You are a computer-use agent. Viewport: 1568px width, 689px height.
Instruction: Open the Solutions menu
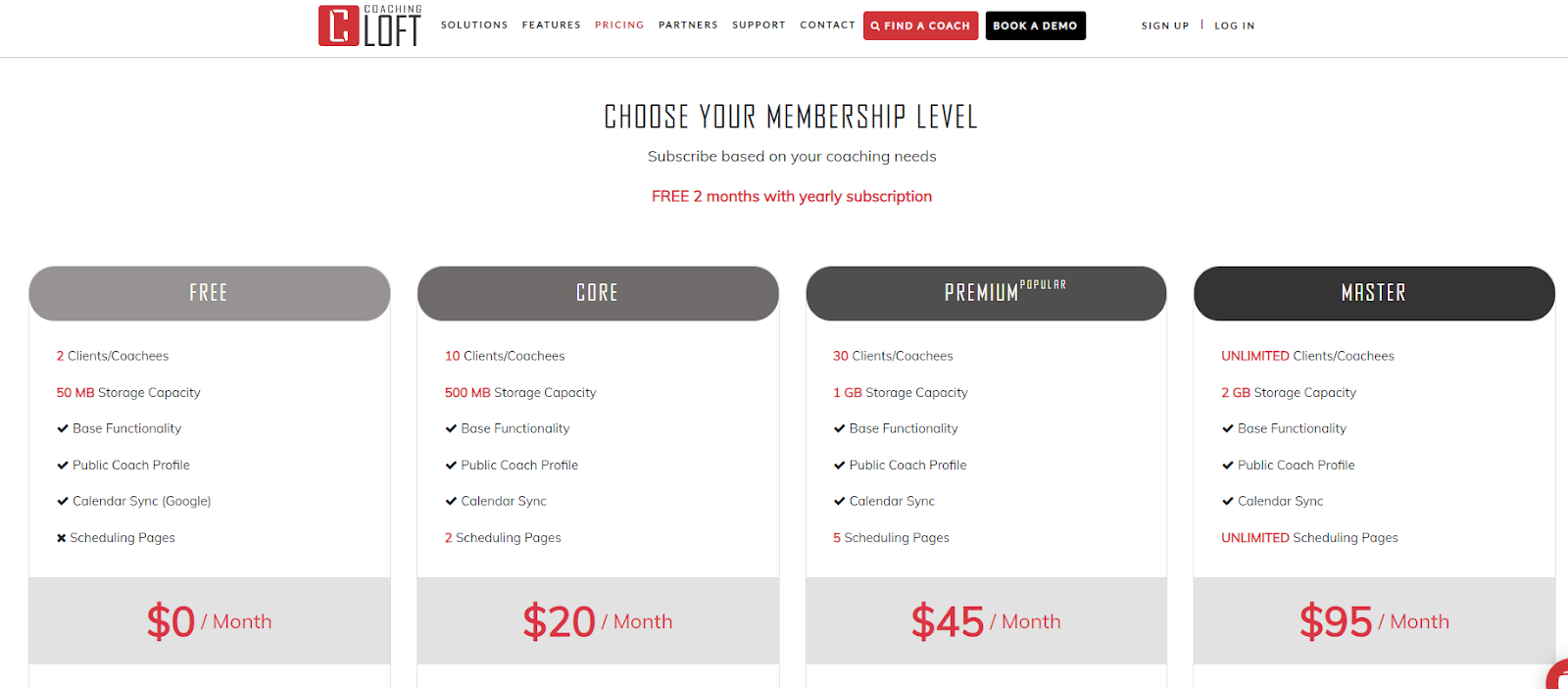474,25
